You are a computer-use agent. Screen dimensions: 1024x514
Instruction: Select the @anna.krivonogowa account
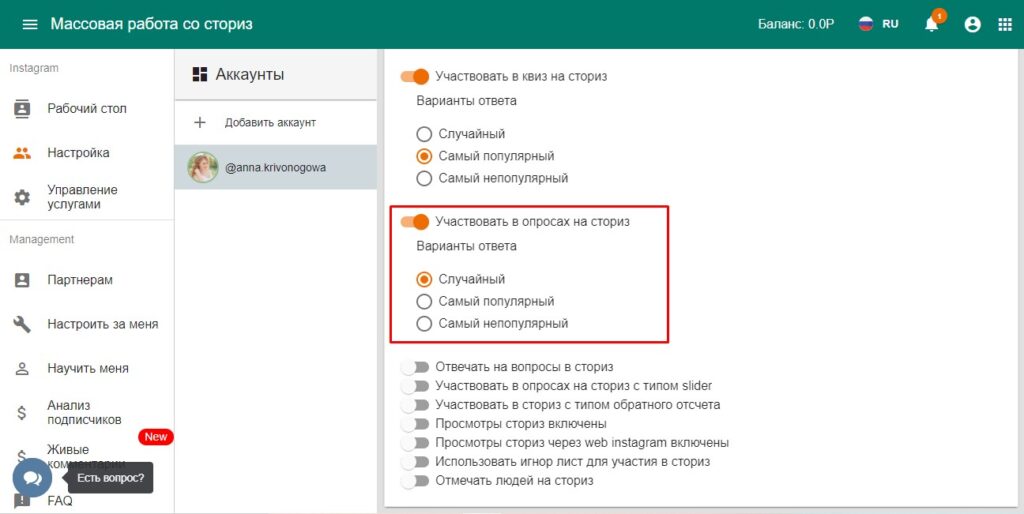(x=276, y=167)
